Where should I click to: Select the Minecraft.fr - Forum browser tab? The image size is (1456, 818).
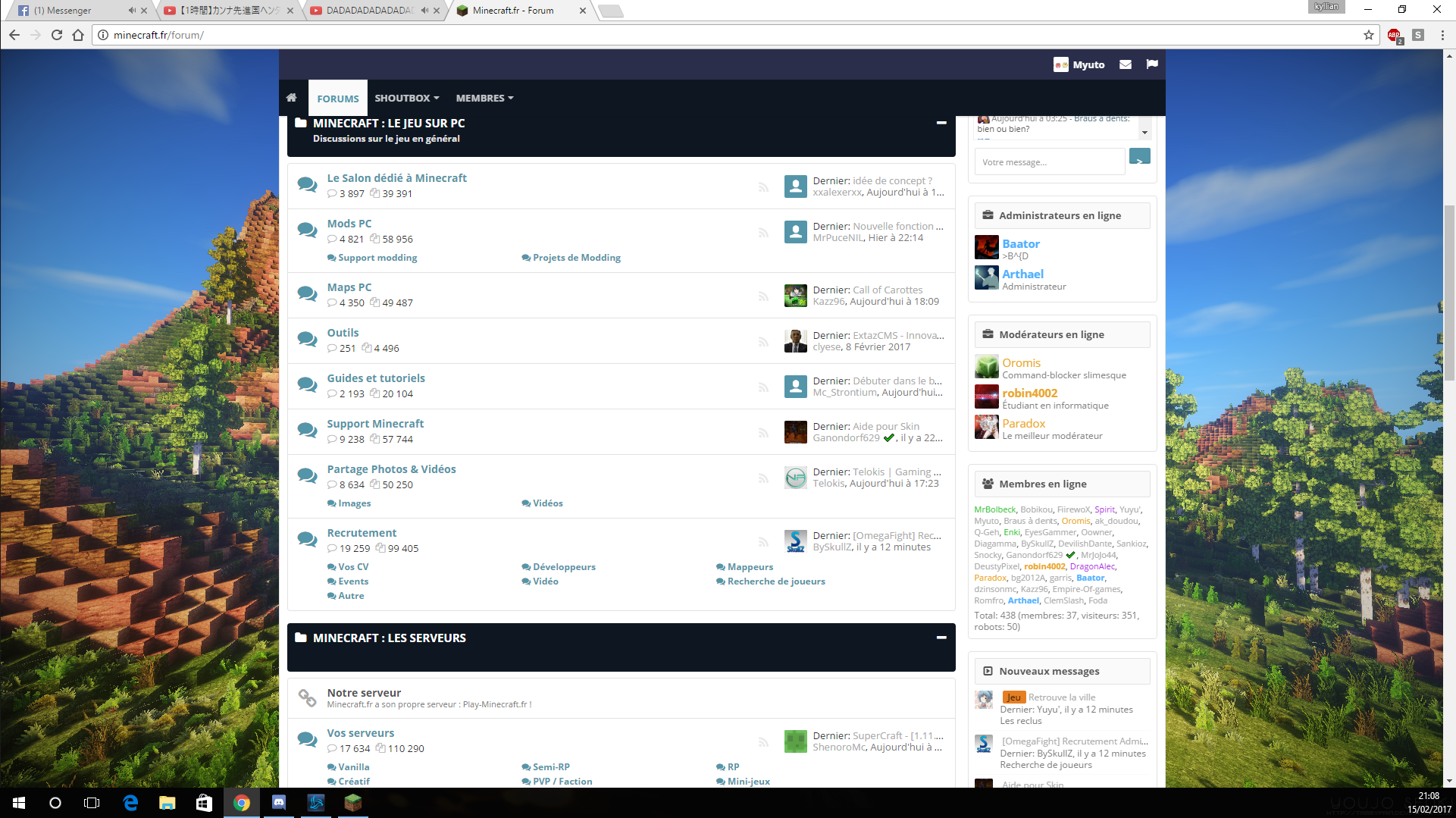click(522, 11)
